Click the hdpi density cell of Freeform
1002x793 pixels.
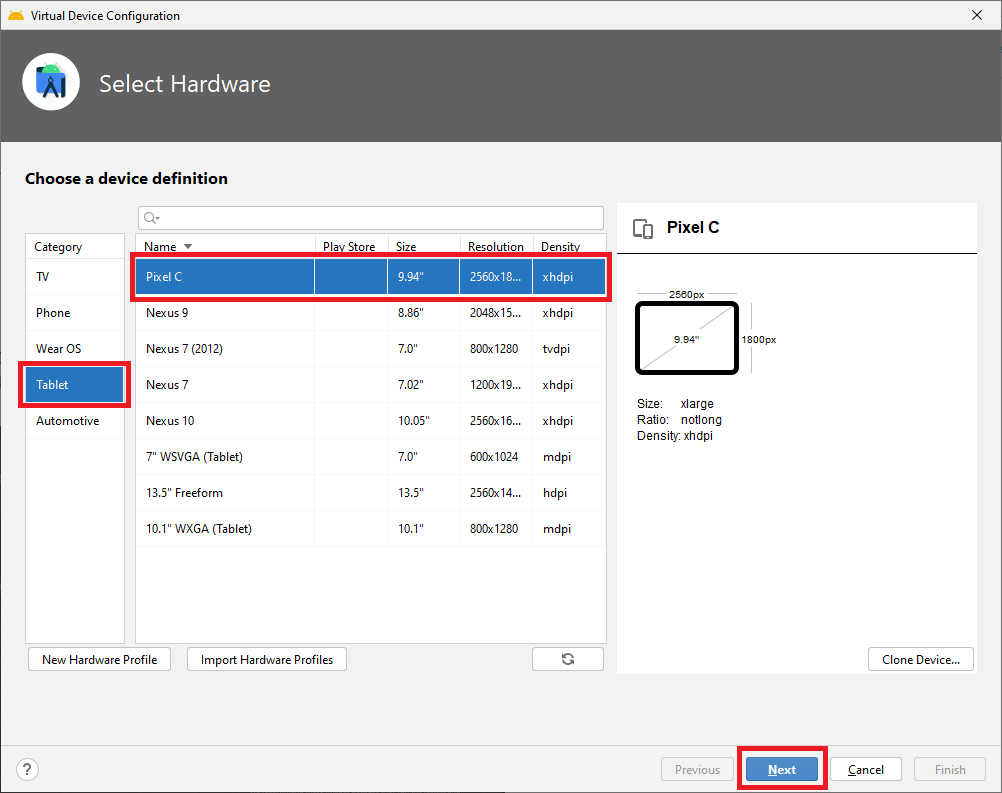pyautogui.click(x=569, y=493)
